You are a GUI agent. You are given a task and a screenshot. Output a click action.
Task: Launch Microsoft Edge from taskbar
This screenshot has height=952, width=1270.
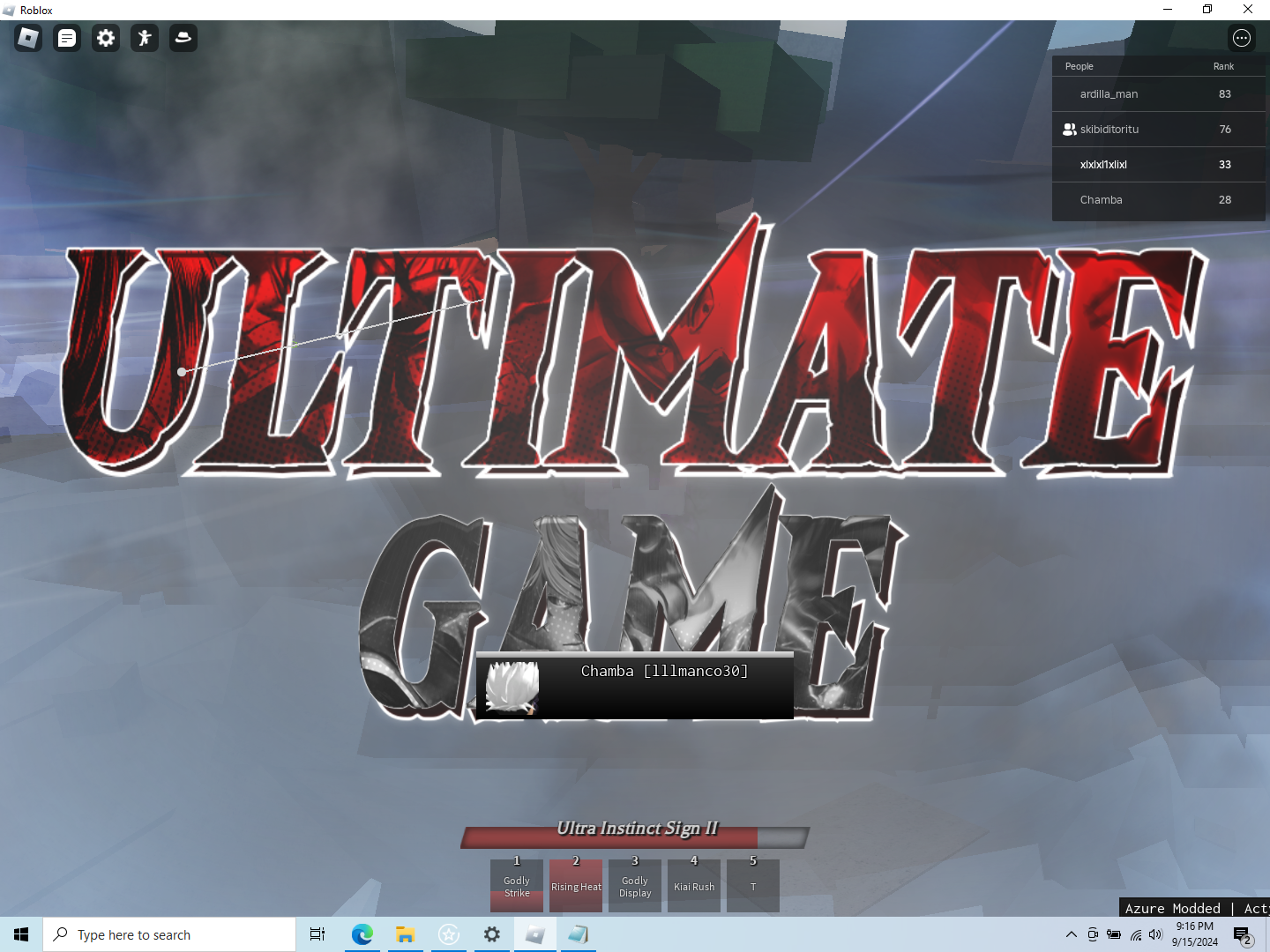362,934
